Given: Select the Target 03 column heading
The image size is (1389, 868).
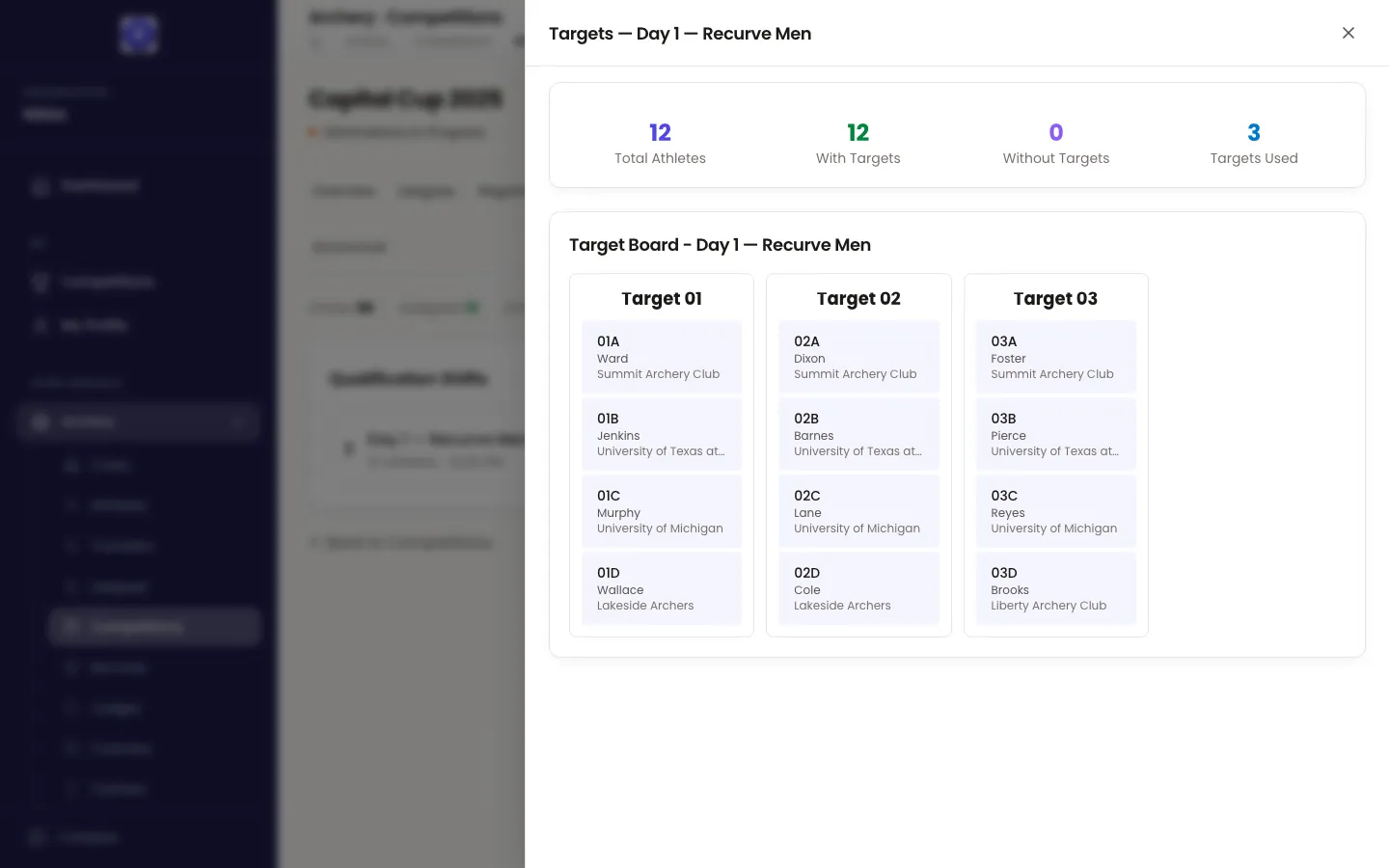Looking at the screenshot, I should (x=1055, y=299).
